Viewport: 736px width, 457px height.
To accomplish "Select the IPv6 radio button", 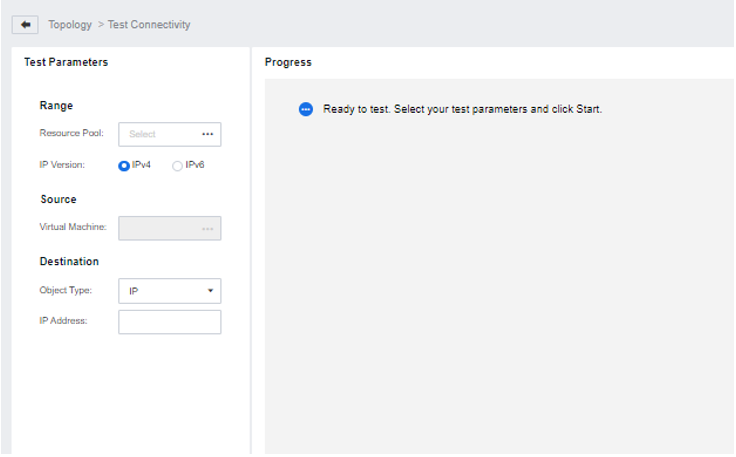I will 177,166.
